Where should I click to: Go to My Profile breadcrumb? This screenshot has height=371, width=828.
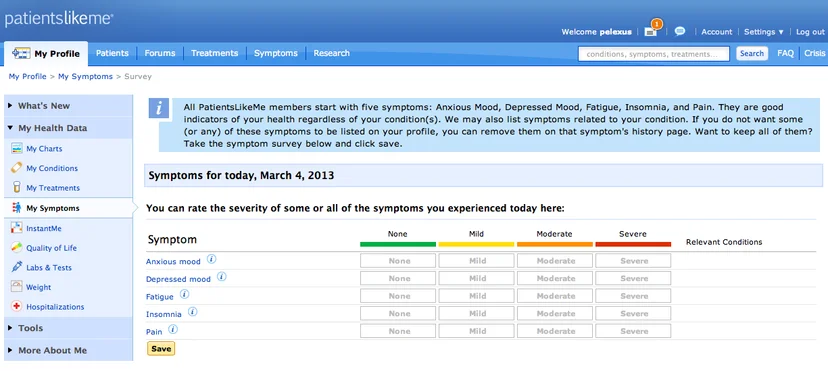coord(27,77)
